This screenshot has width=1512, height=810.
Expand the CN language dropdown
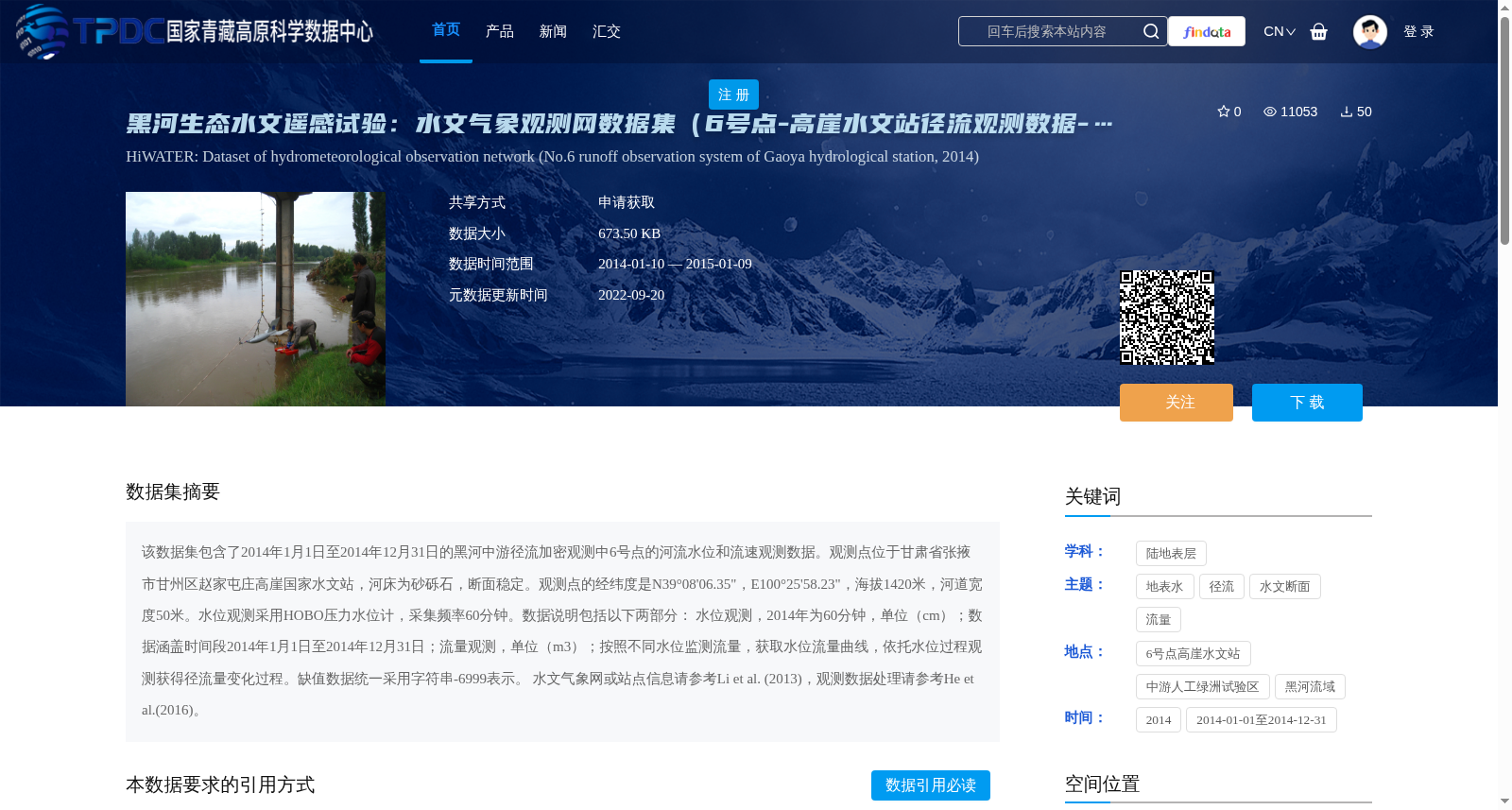click(x=1280, y=31)
